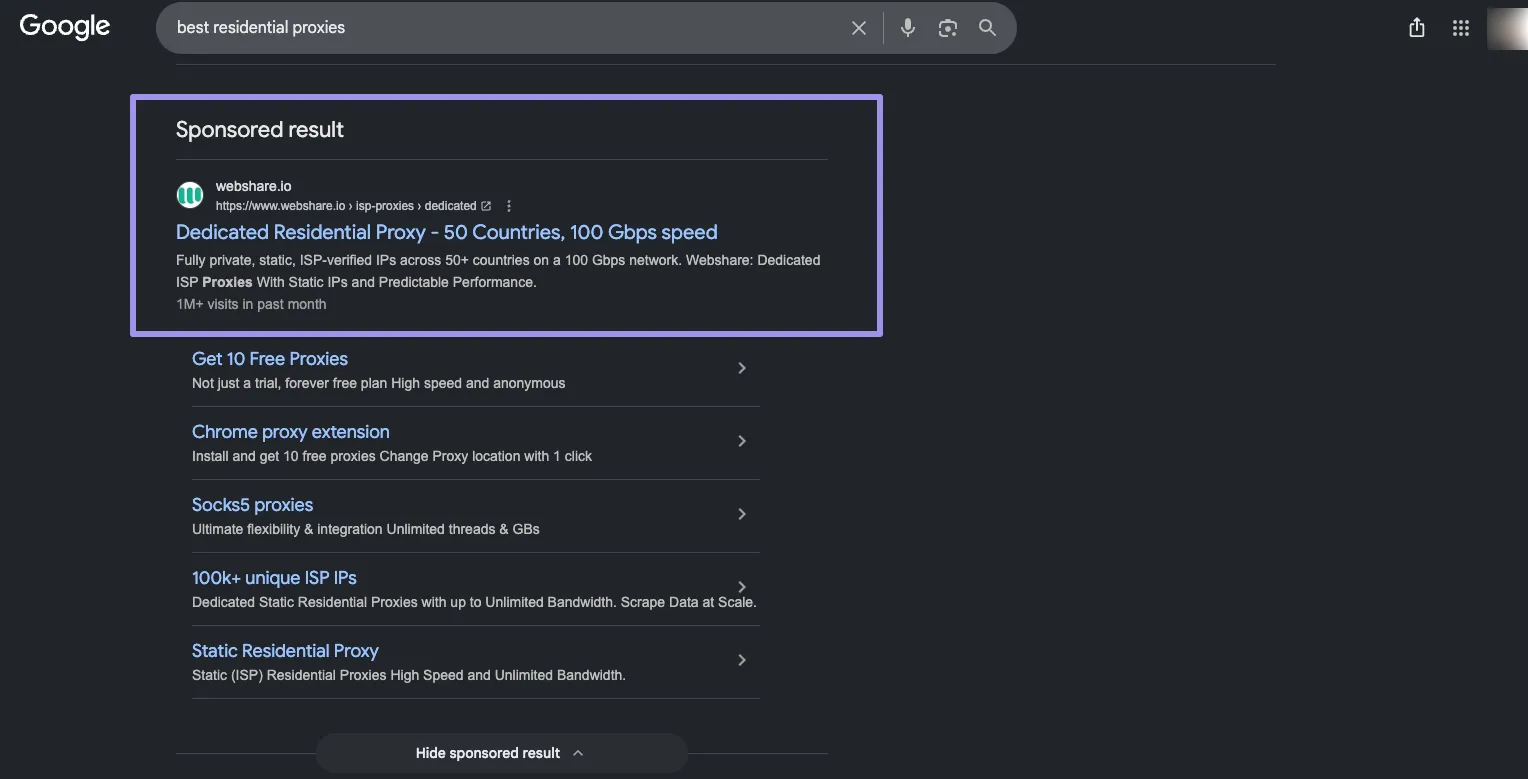Click 'Fully private, static, ISP-verified IPs' ad description

pos(498,271)
